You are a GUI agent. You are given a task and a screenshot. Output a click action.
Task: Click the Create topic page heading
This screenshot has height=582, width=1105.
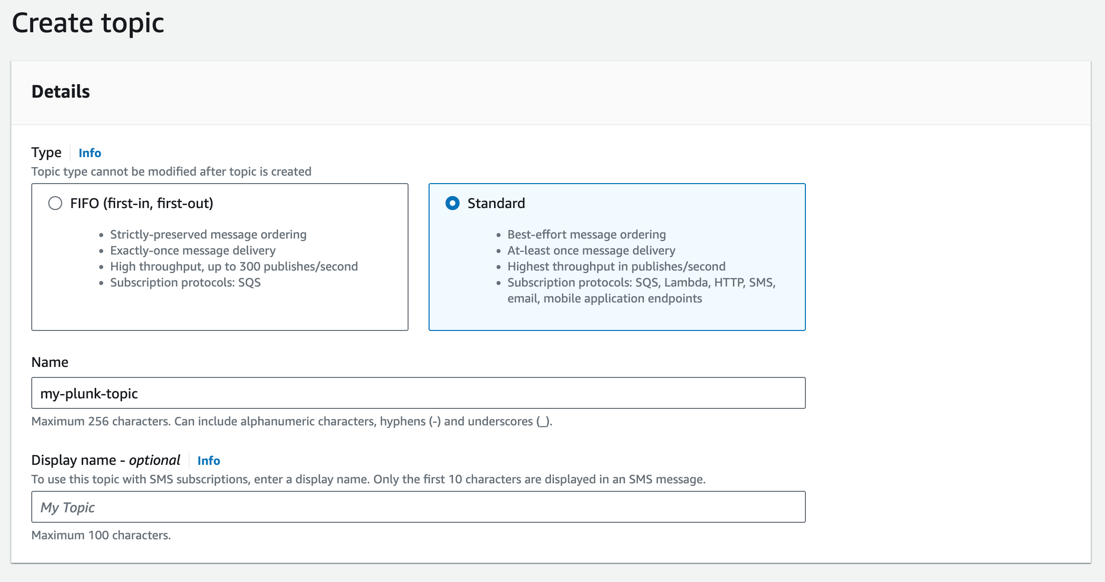88,23
